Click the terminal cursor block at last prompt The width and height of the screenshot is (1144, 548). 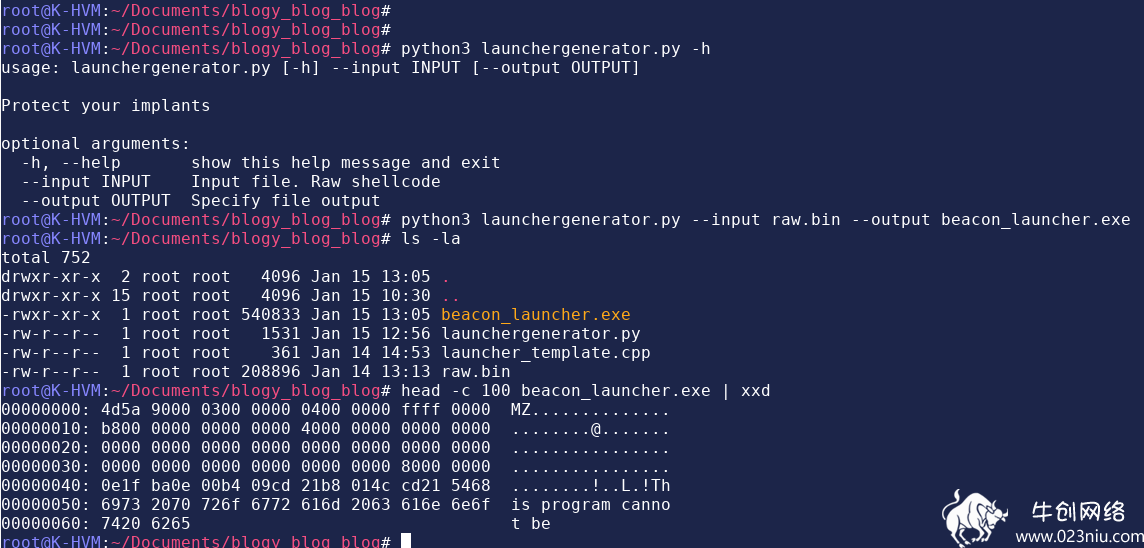tap(406, 541)
